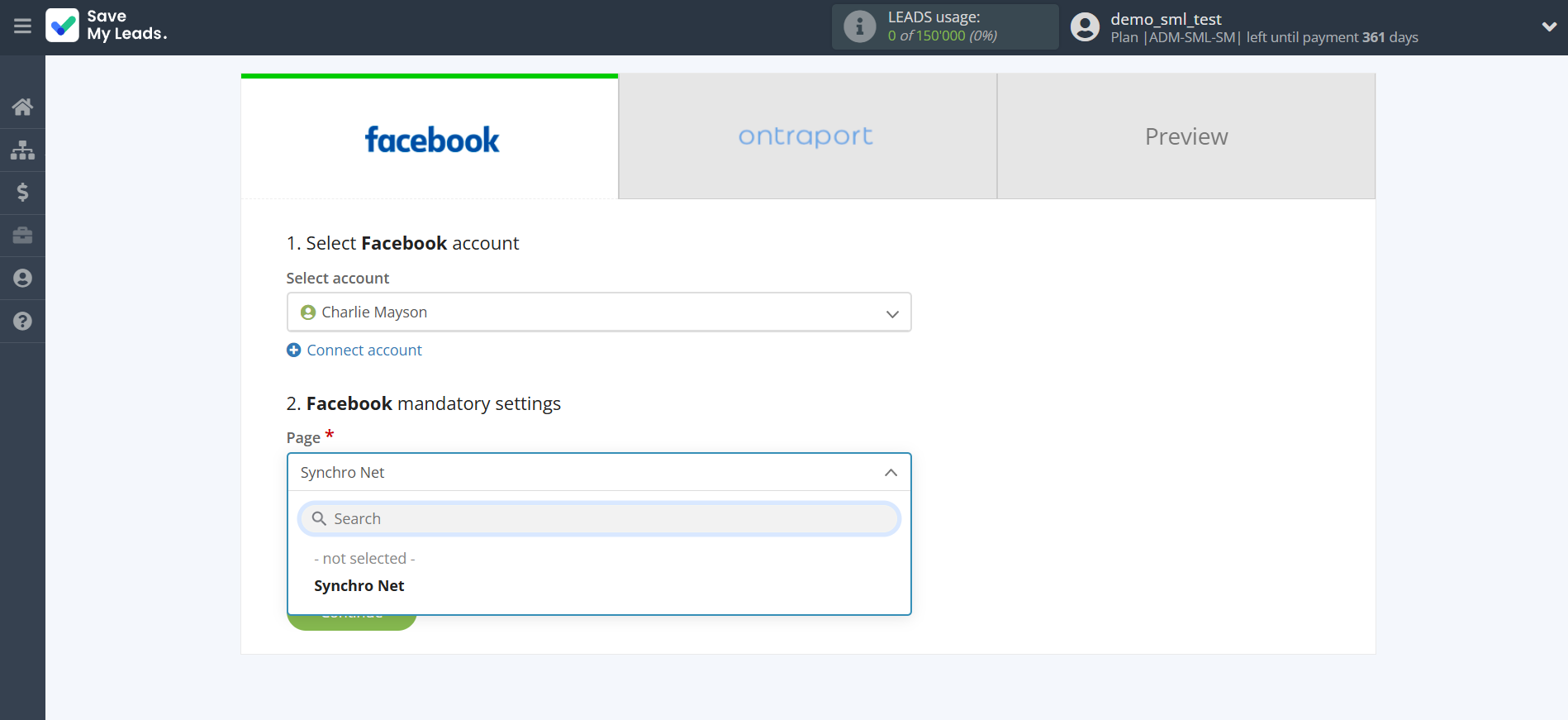This screenshot has height=720, width=1568.
Task: Click the demo_sml_test user avatar
Action: pos(1085,27)
